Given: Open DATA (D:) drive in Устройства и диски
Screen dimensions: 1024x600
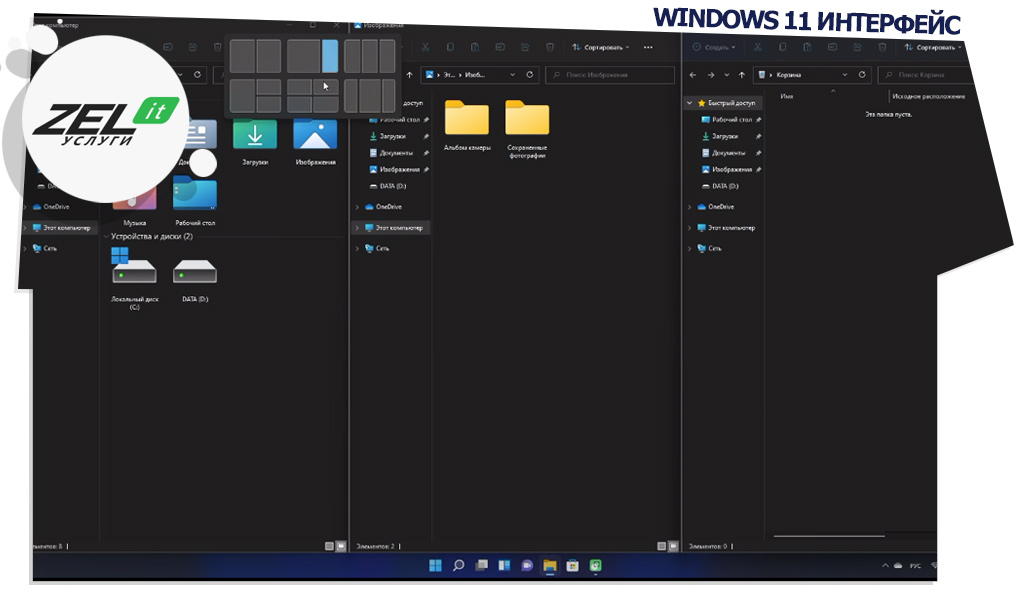Looking at the screenshot, I should 195,281.
